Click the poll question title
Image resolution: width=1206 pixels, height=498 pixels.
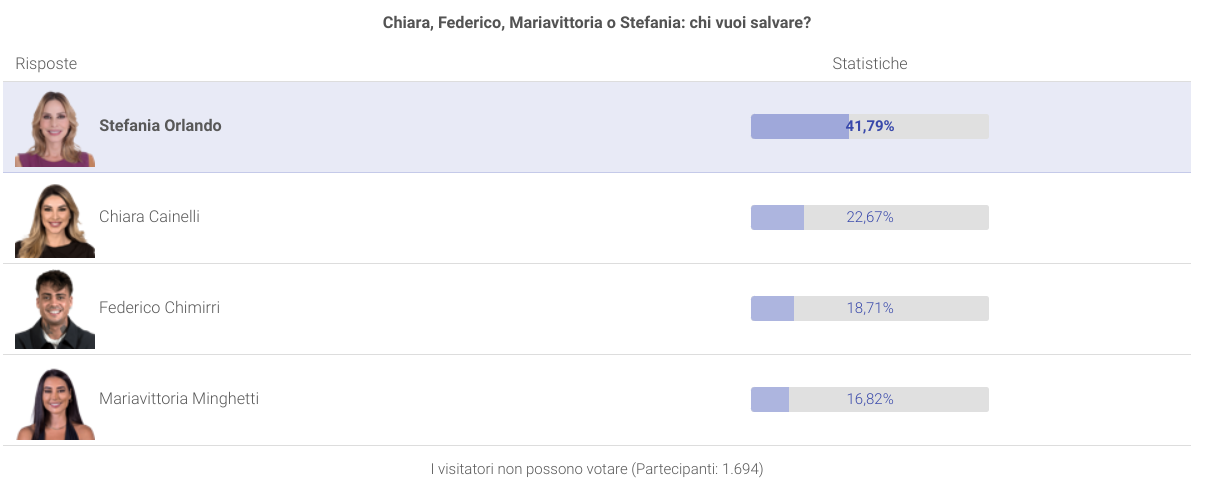[x=597, y=22]
